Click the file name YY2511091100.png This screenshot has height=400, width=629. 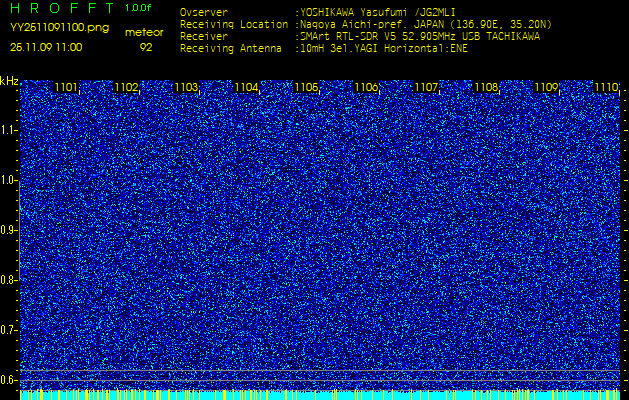pos(59,28)
